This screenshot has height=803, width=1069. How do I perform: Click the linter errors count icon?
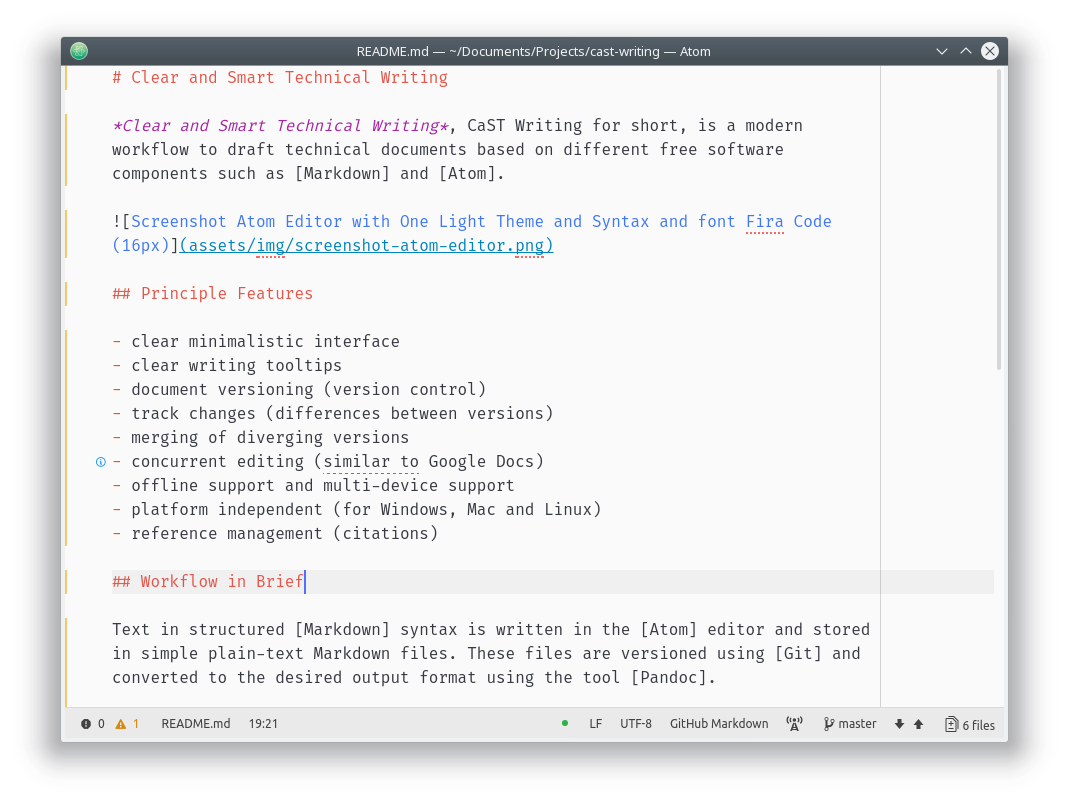tap(86, 724)
